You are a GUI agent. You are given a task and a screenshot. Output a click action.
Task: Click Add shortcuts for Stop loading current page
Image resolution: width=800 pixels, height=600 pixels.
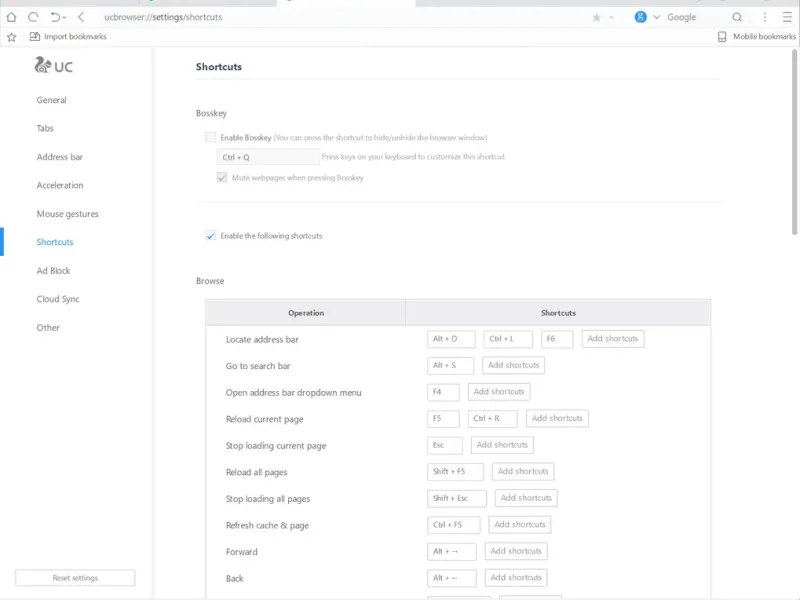502,445
